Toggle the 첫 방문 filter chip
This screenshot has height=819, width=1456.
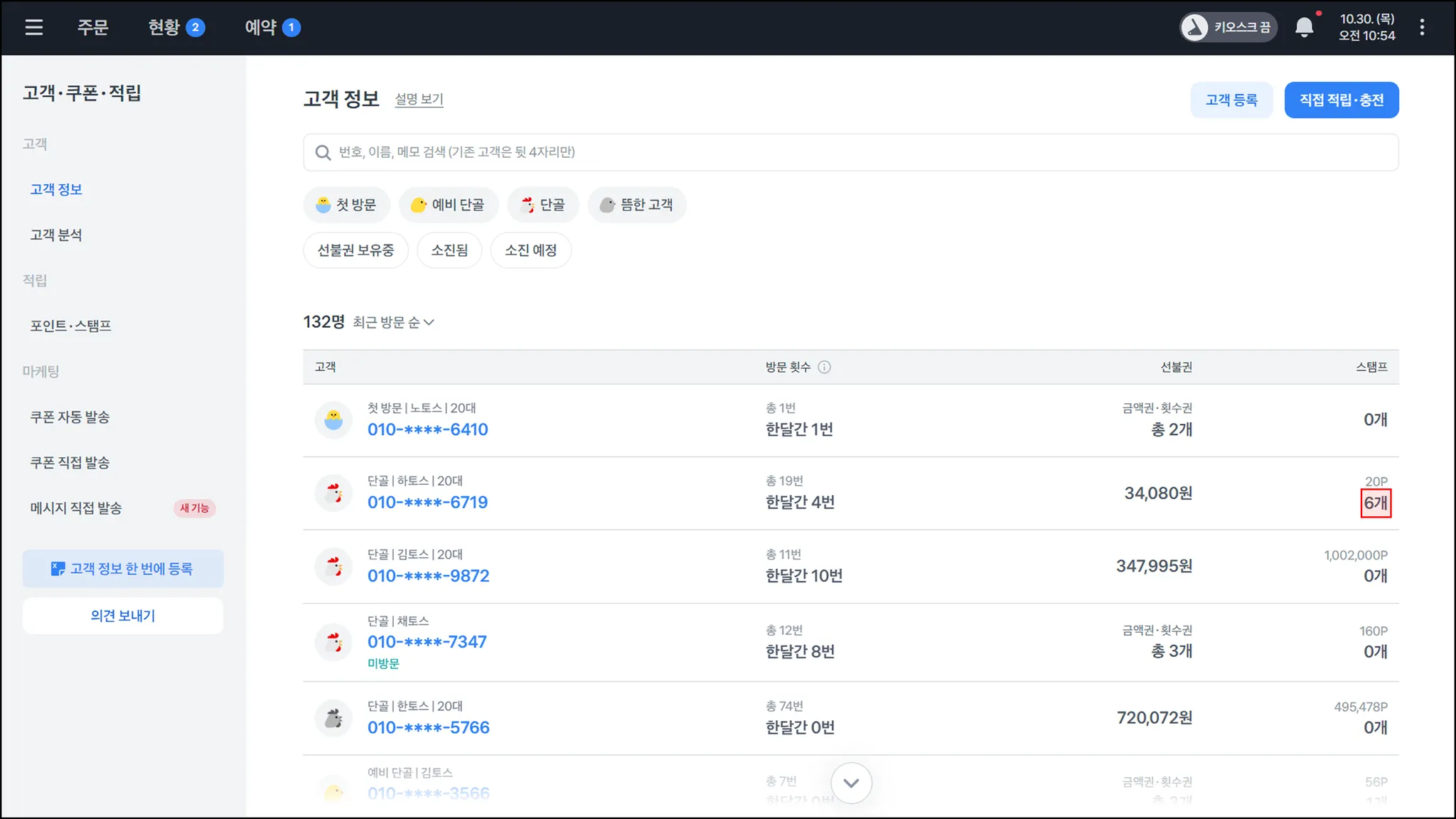tap(346, 205)
